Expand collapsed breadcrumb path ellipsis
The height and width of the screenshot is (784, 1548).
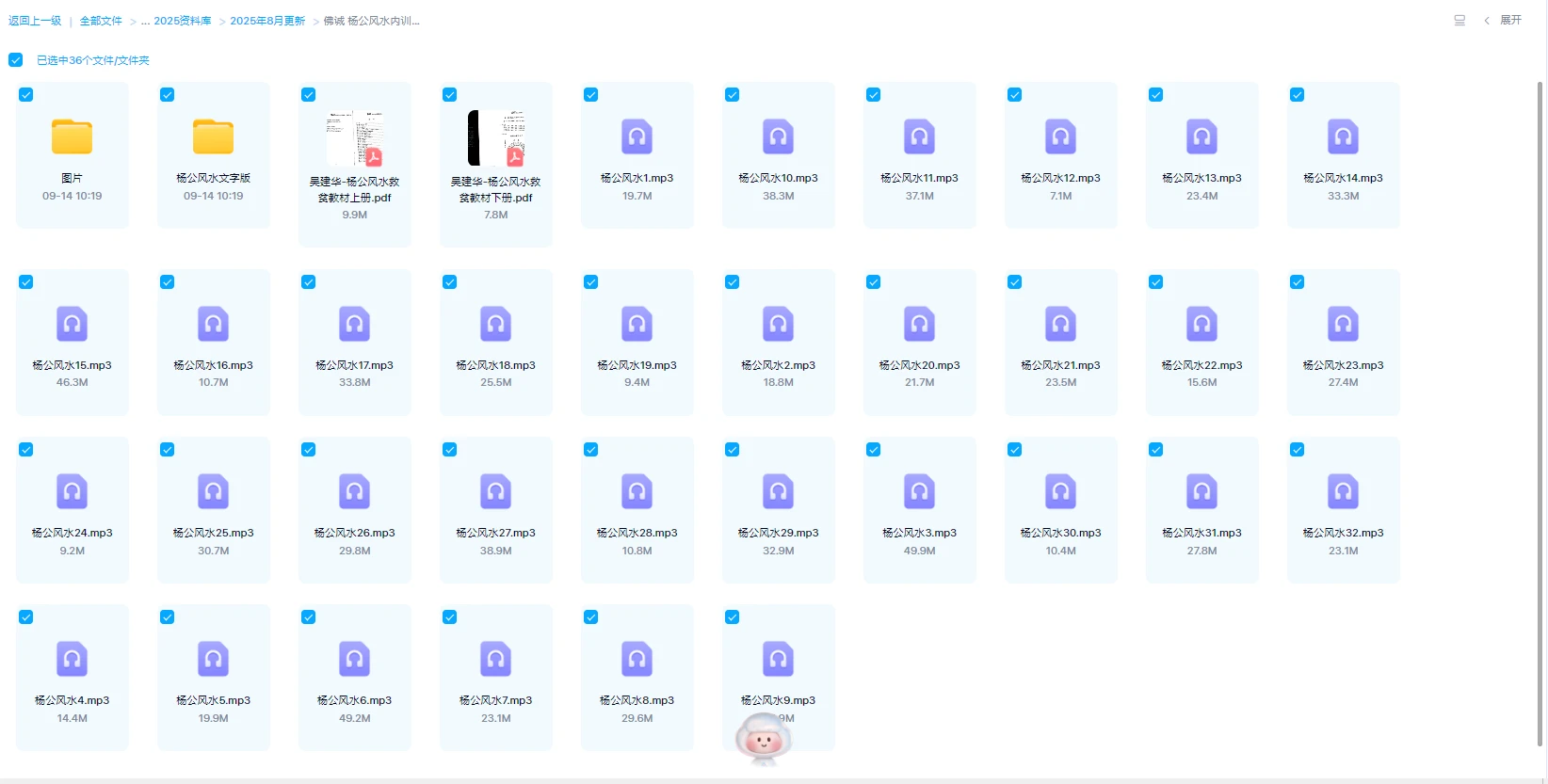tap(145, 21)
